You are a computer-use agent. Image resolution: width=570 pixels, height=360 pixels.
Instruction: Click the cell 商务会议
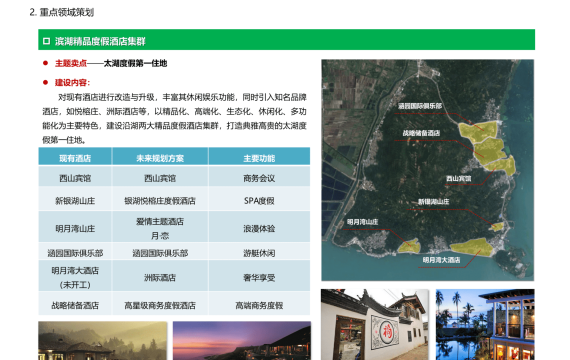259,178
